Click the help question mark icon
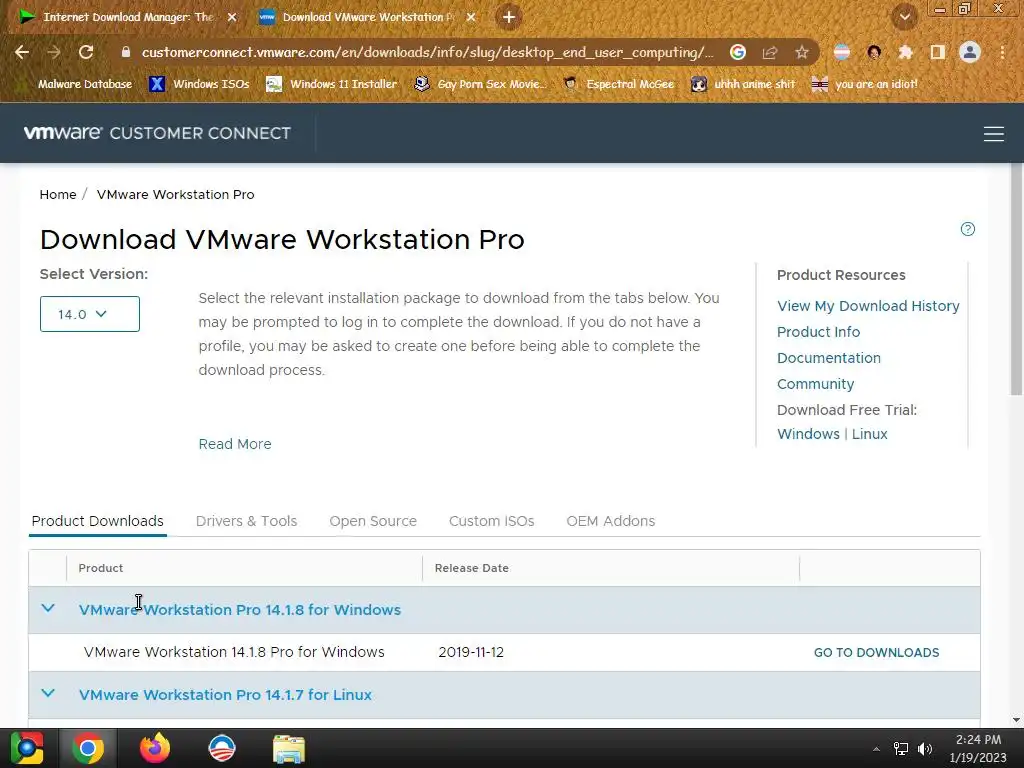 (968, 229)
